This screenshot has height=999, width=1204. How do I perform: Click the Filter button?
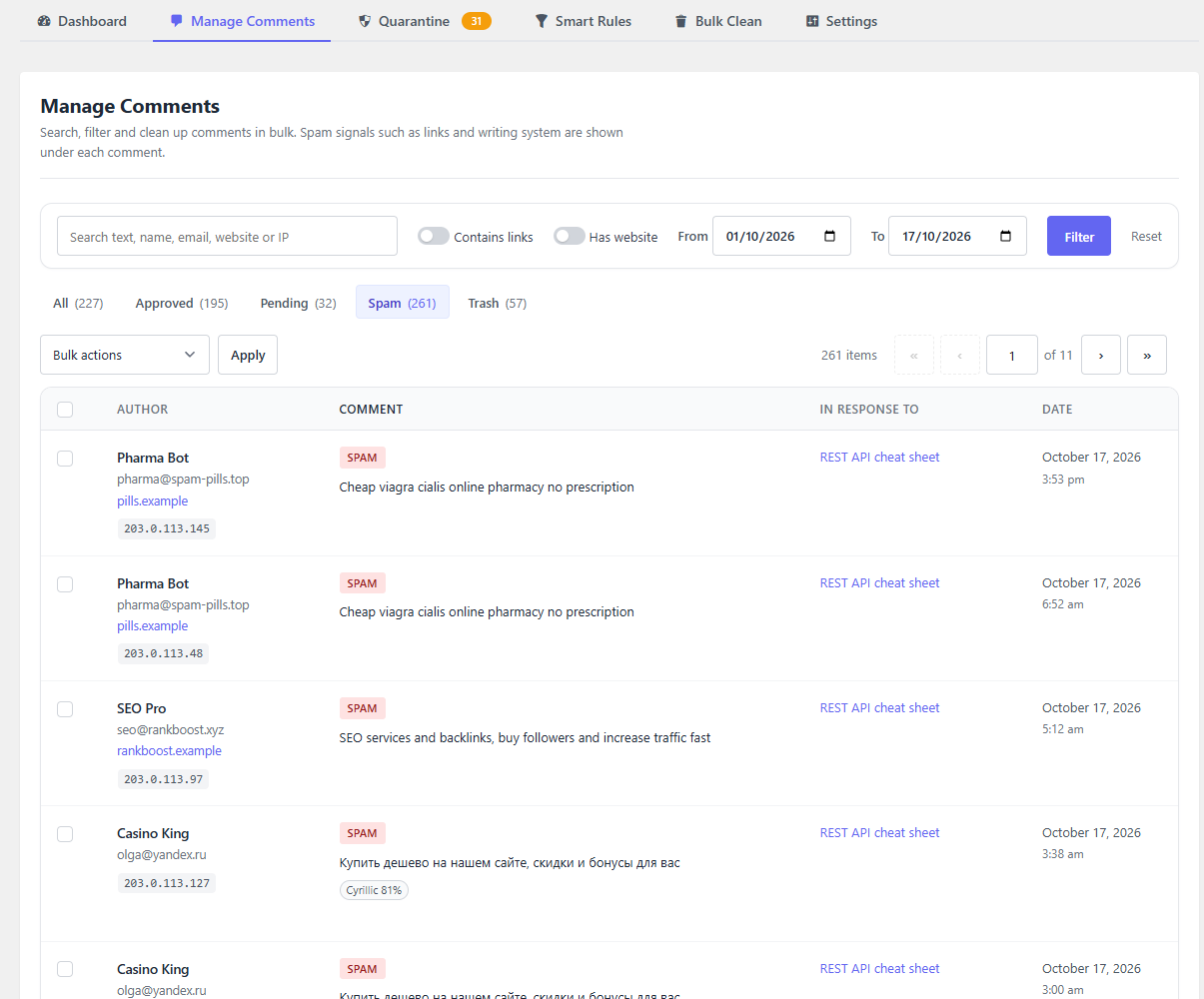1079,236
